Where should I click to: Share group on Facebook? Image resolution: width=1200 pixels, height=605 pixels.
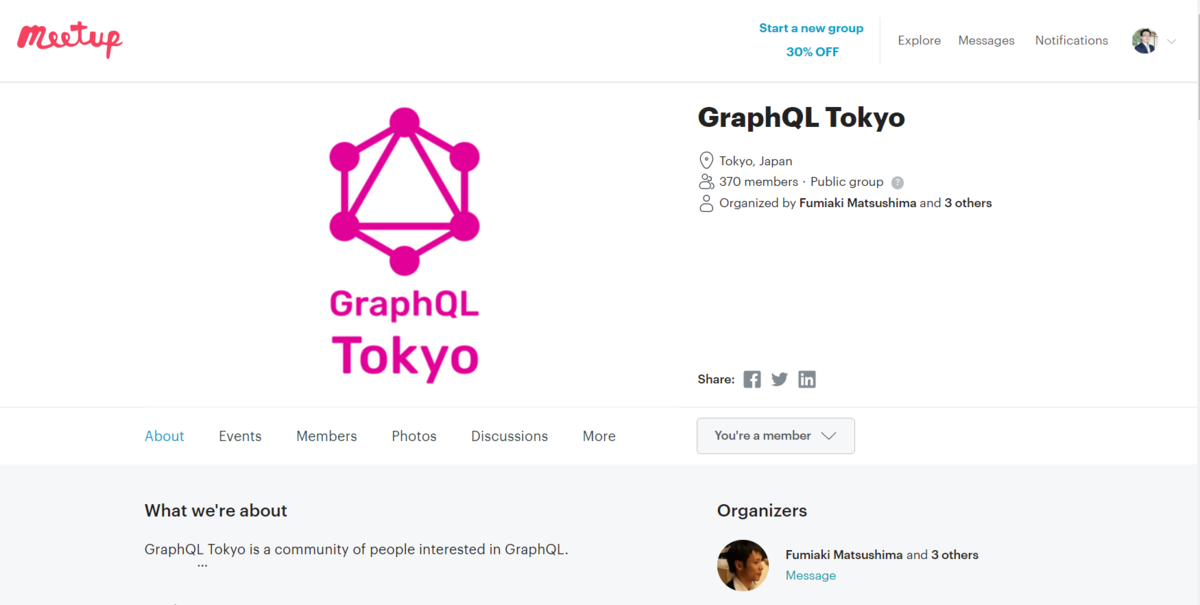coord(752,379)
